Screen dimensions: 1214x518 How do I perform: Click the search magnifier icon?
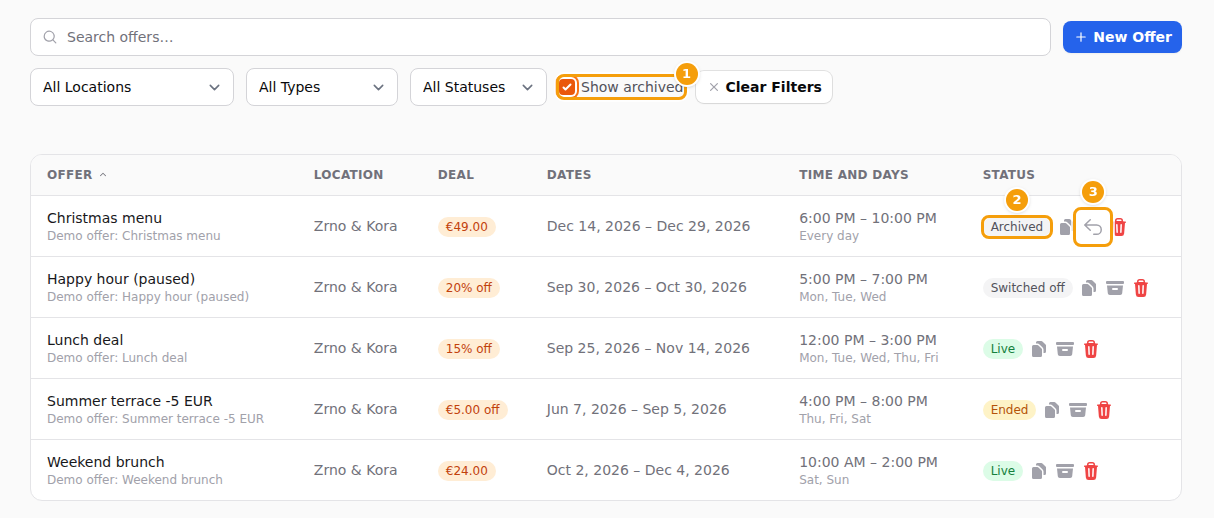coord(50,37)
